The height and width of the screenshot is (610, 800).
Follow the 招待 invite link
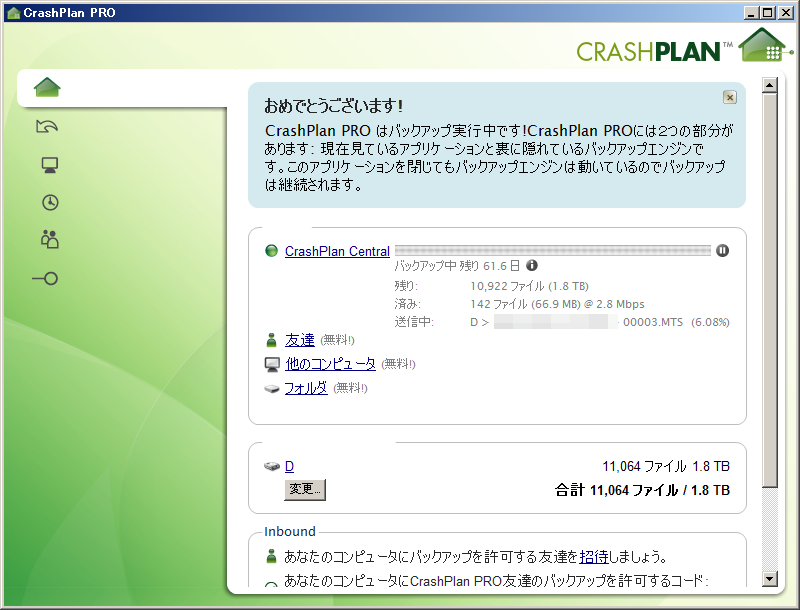tap(594, 556)
